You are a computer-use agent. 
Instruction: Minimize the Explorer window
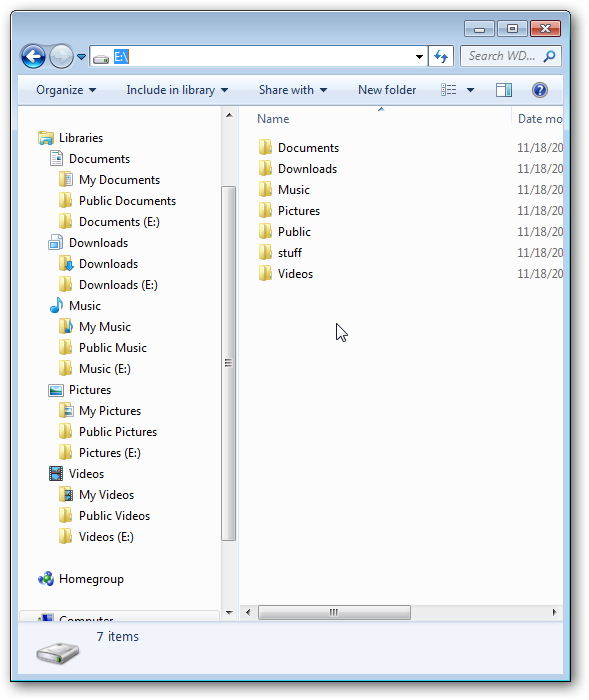coord(479,29)
